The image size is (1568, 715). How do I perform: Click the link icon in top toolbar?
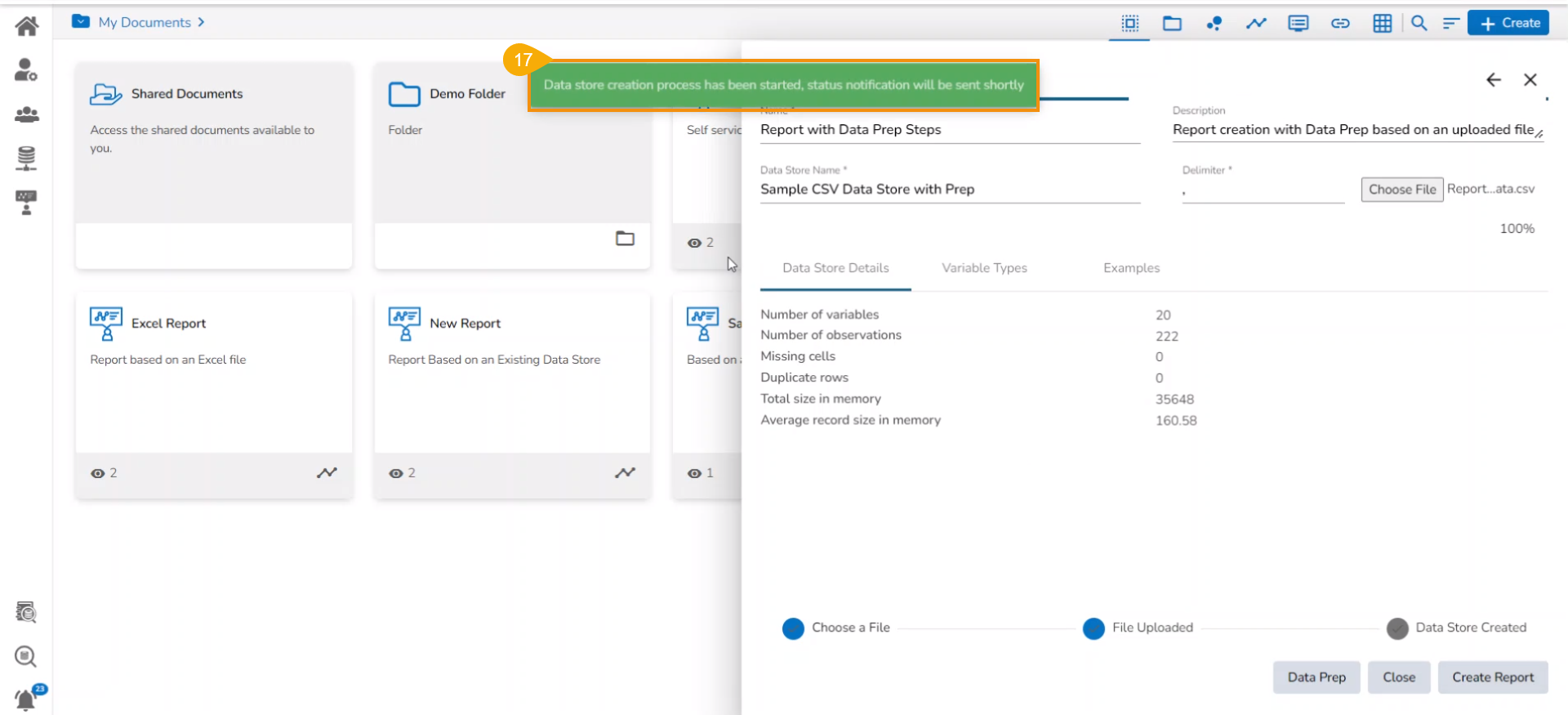(1340, 23)
